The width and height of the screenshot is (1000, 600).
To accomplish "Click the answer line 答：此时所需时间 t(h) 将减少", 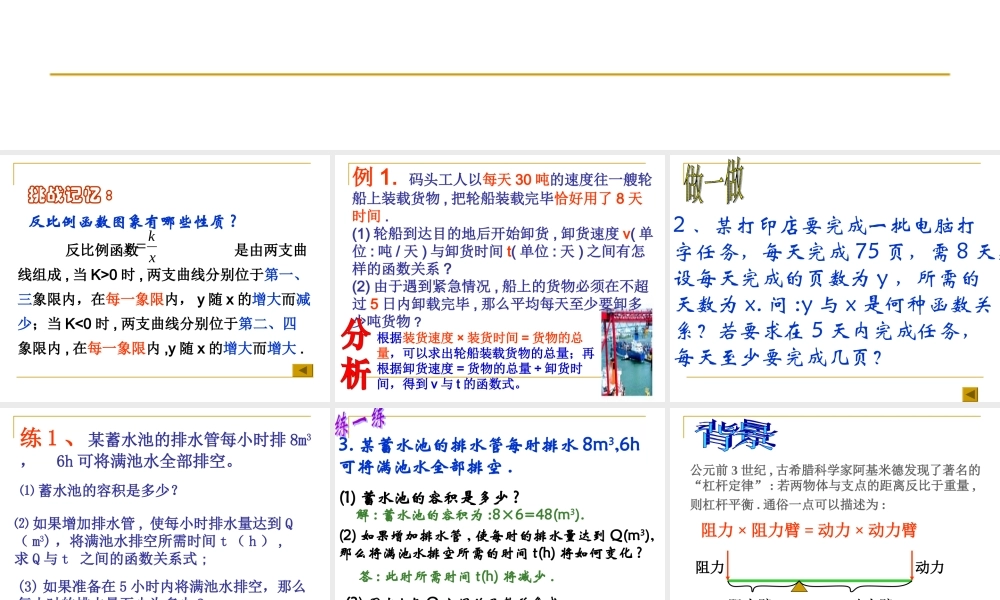I will point(457,576).
